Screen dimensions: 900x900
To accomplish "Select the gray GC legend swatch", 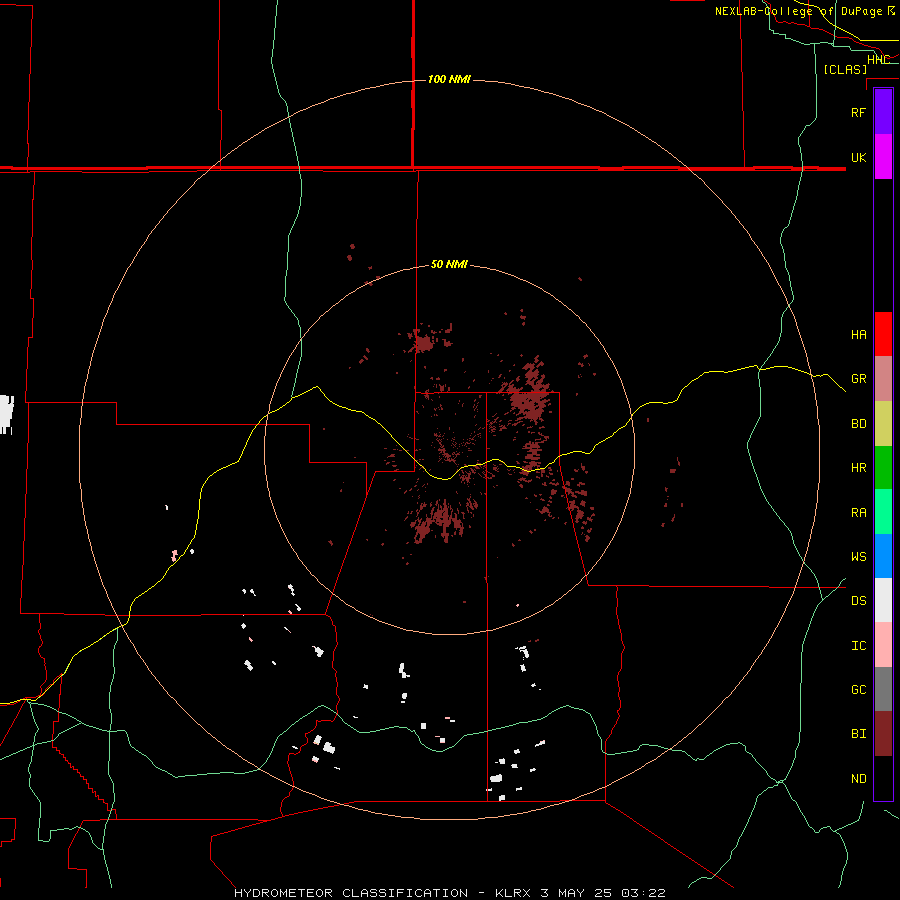I will pyautogui.click(x=883, y=689).
